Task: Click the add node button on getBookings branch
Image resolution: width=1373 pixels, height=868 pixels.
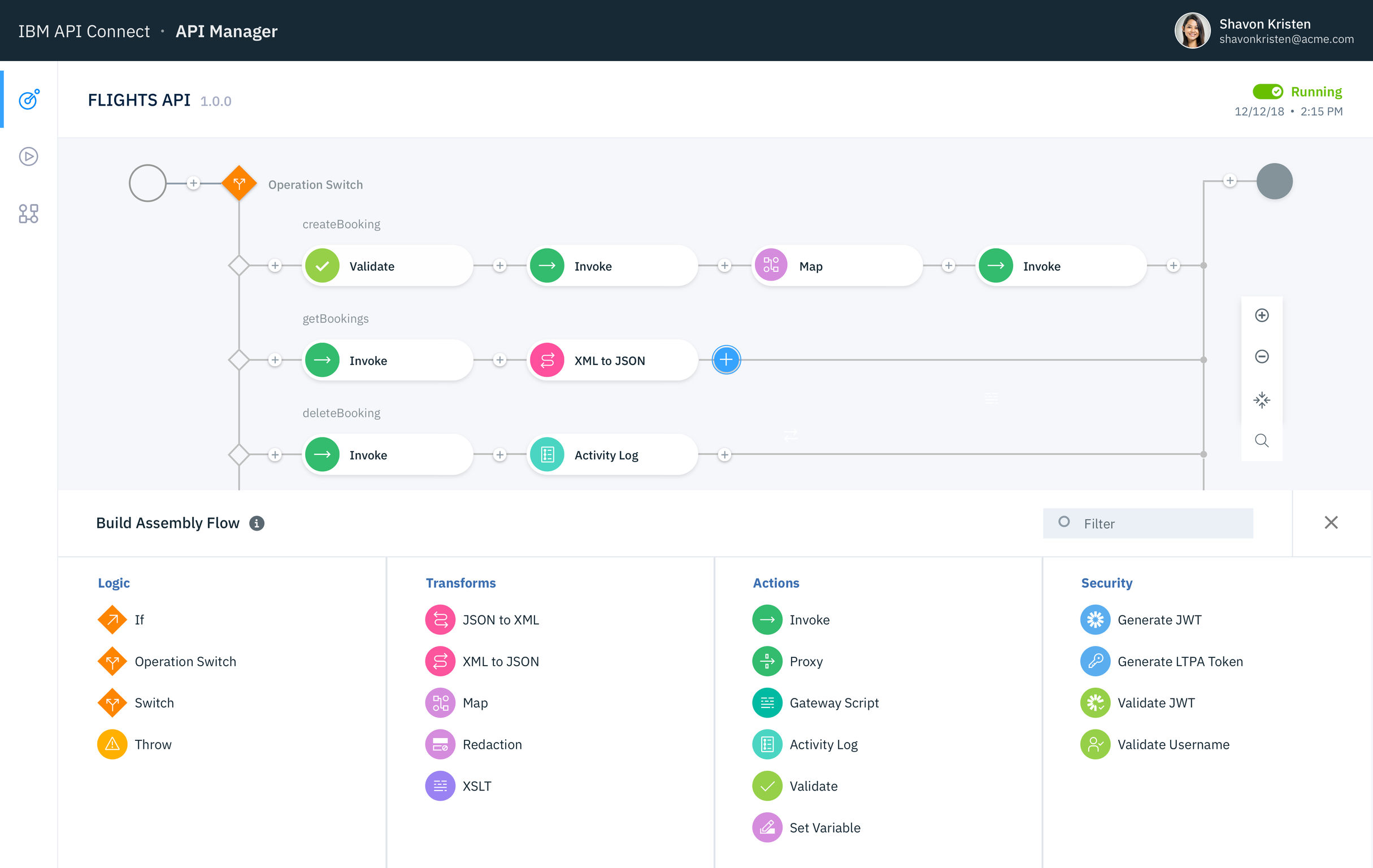Action: coord(726,360)
